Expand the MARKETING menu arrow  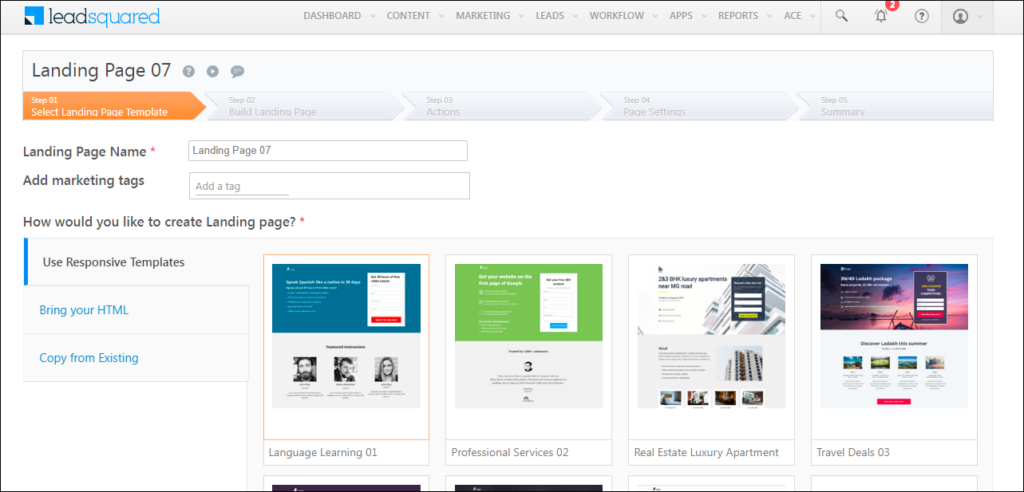pos(522,16)
